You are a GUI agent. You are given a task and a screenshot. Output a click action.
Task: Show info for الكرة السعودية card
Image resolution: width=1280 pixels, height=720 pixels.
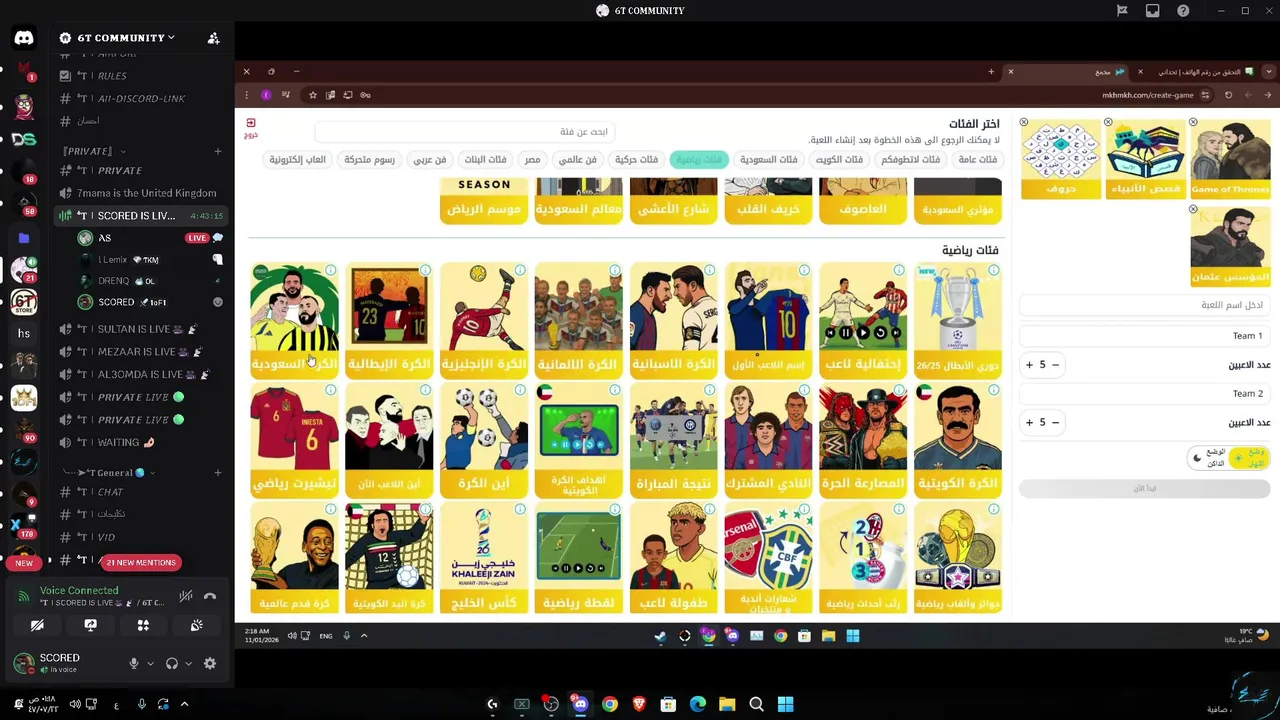331,270
